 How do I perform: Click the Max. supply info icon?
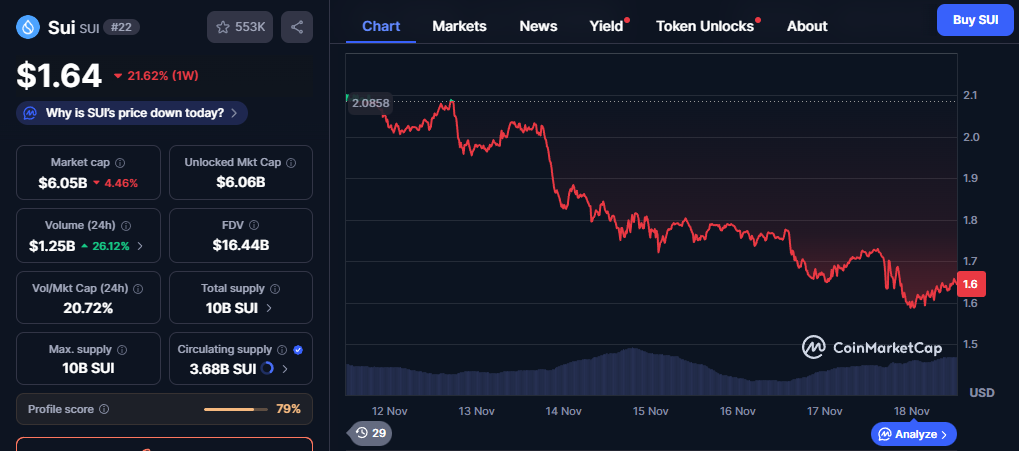pyautogui.click(x=122, y=350)
